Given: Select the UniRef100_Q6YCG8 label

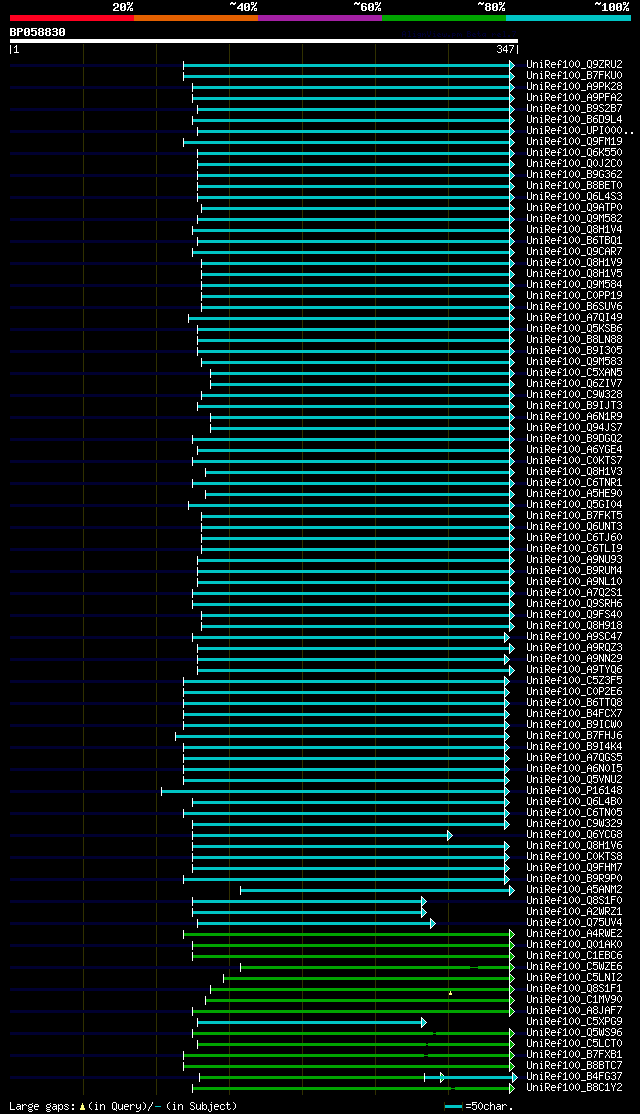Looking at the screenshot, I should (x=574, y=835).
